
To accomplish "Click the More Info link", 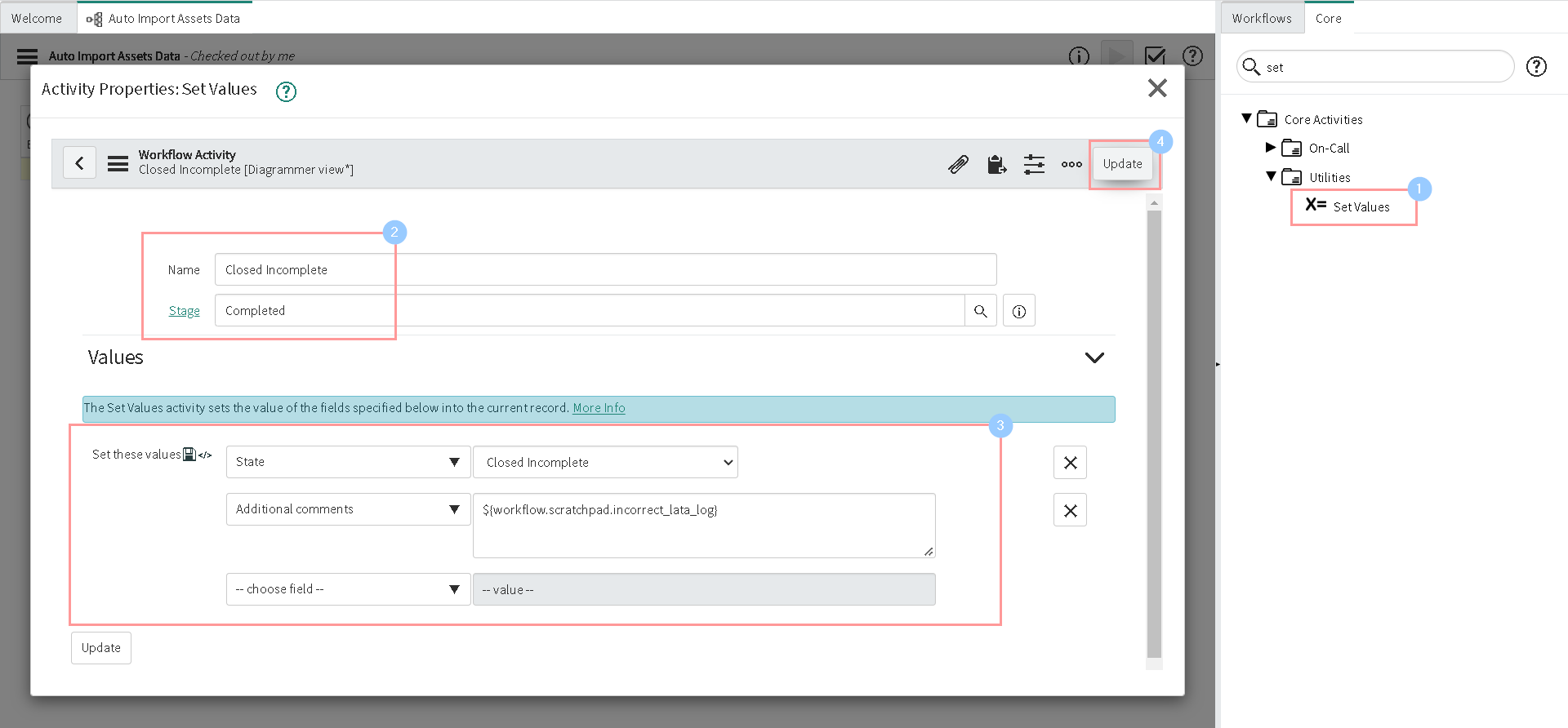I will (599, 408).
